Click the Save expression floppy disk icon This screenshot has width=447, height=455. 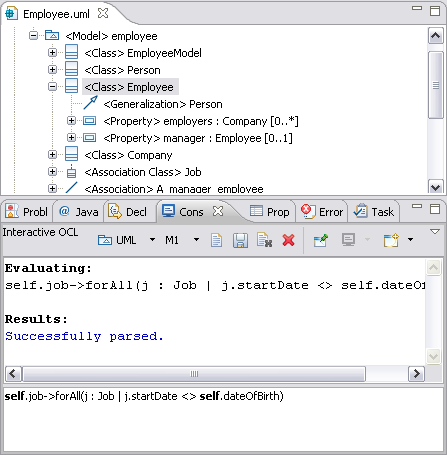(x=240, y=240)
